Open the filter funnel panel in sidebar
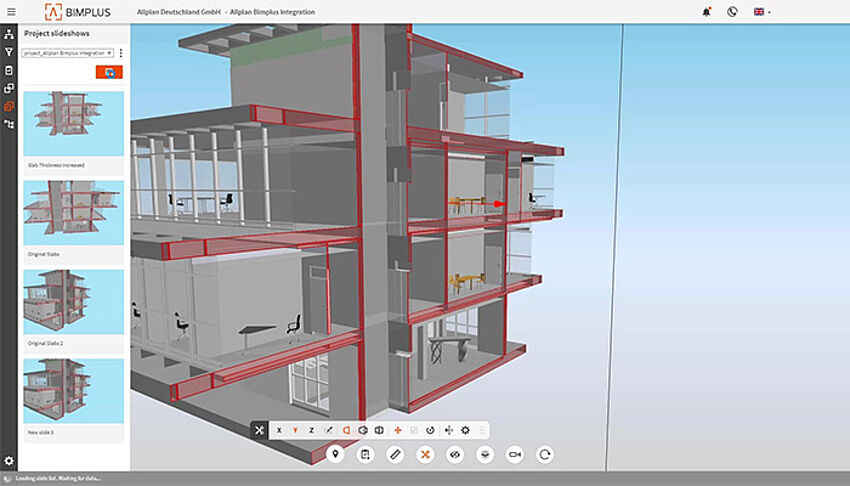This screenshot has height=486, width=850. click(x=9, y=52)
